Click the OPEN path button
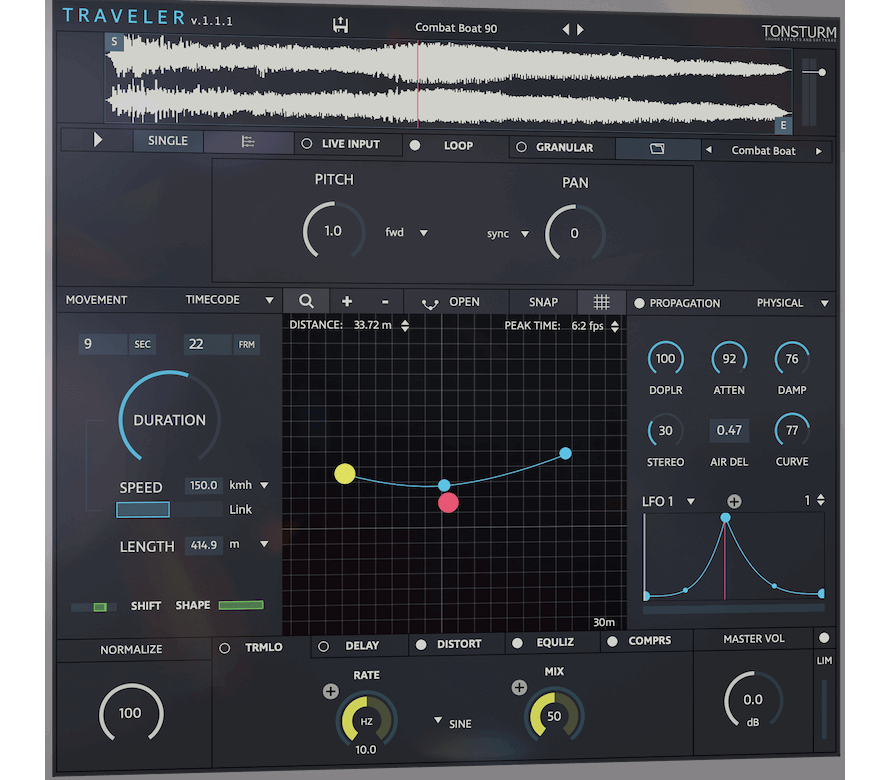 [452, 302]
